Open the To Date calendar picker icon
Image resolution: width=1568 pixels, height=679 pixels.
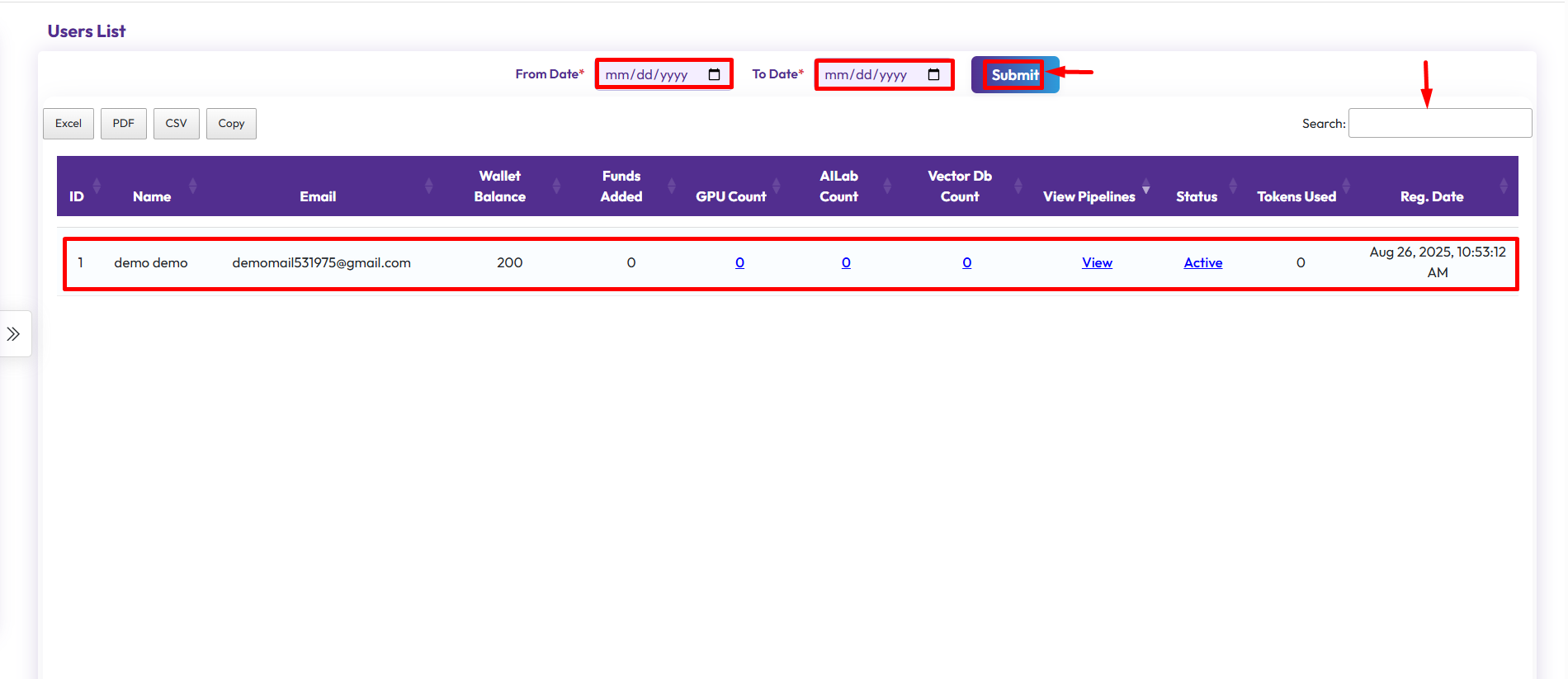click(933, 75)
